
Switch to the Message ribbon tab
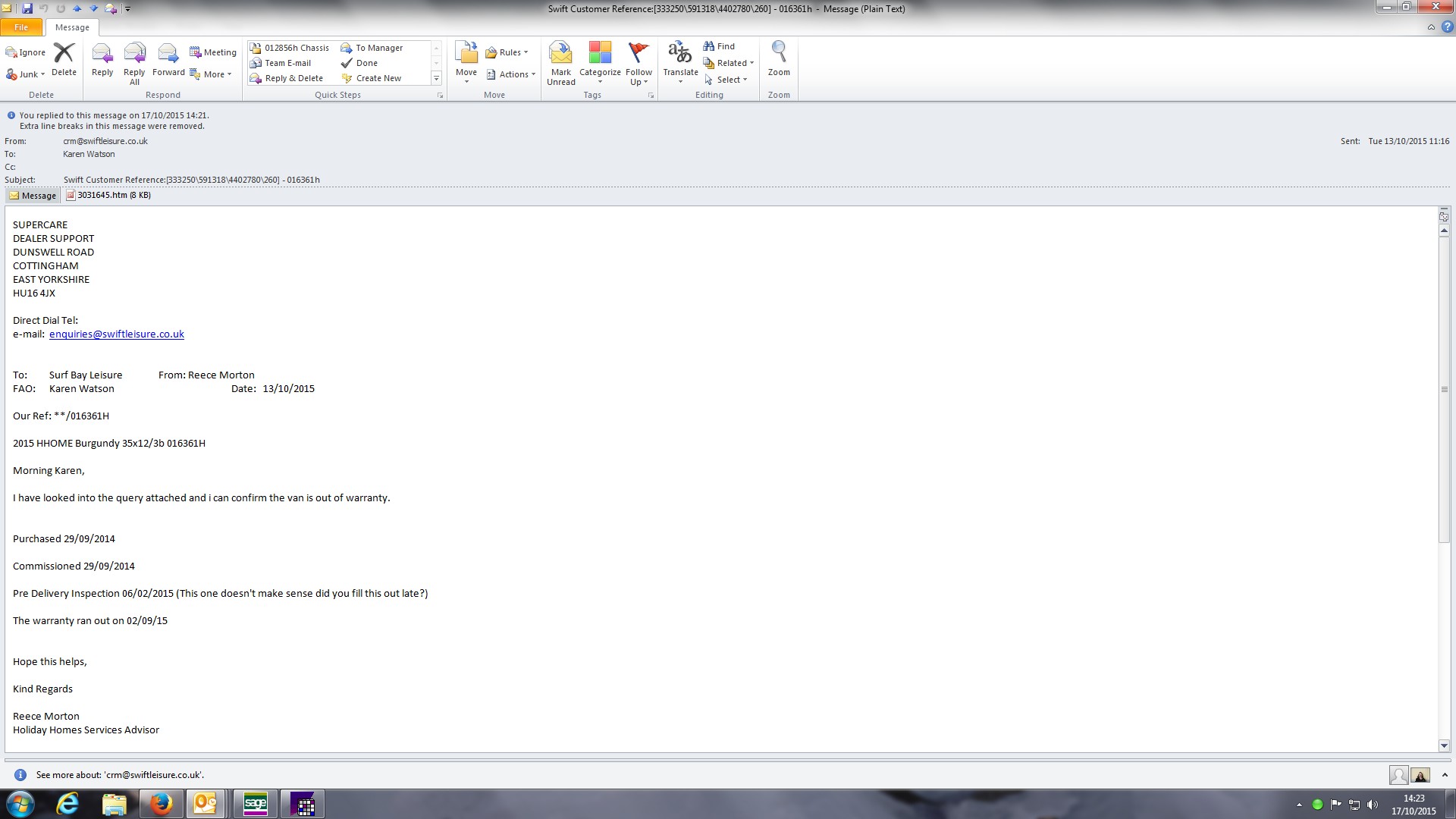(72, 27)
